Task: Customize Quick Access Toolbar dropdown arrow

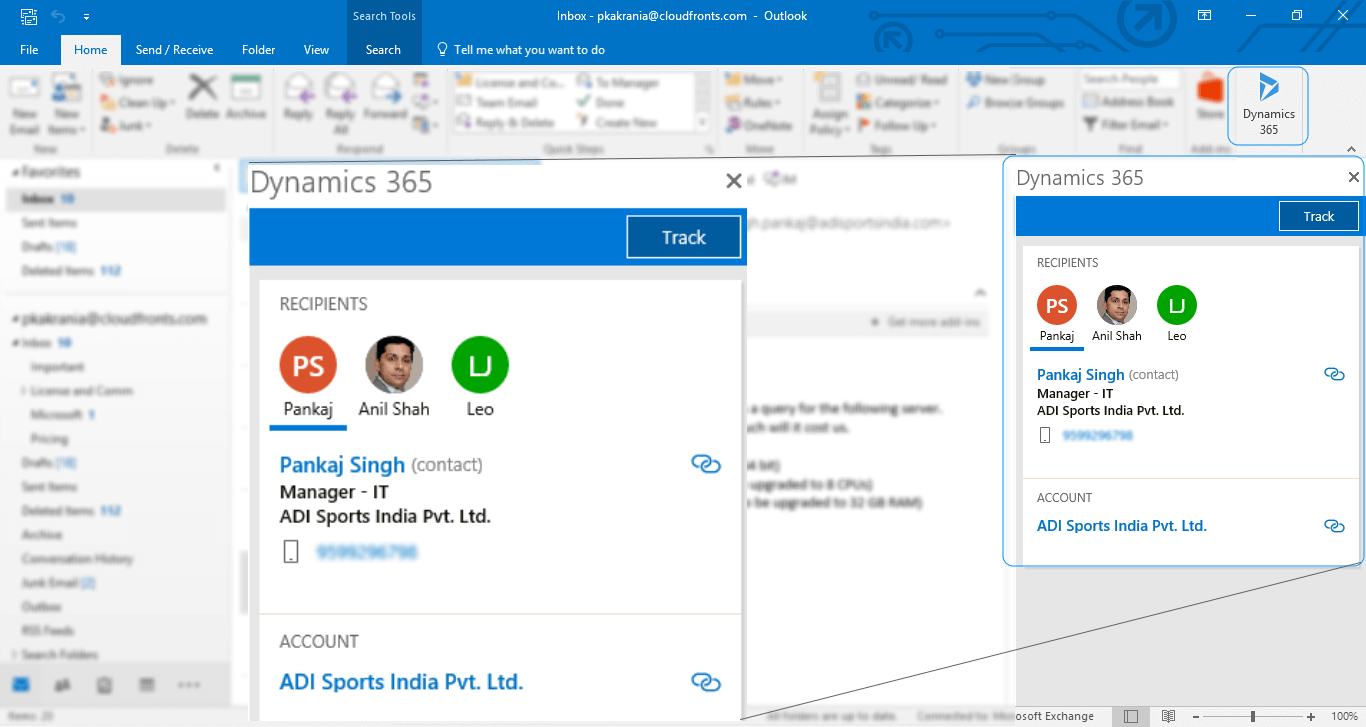Action: (x=87, y=17)
